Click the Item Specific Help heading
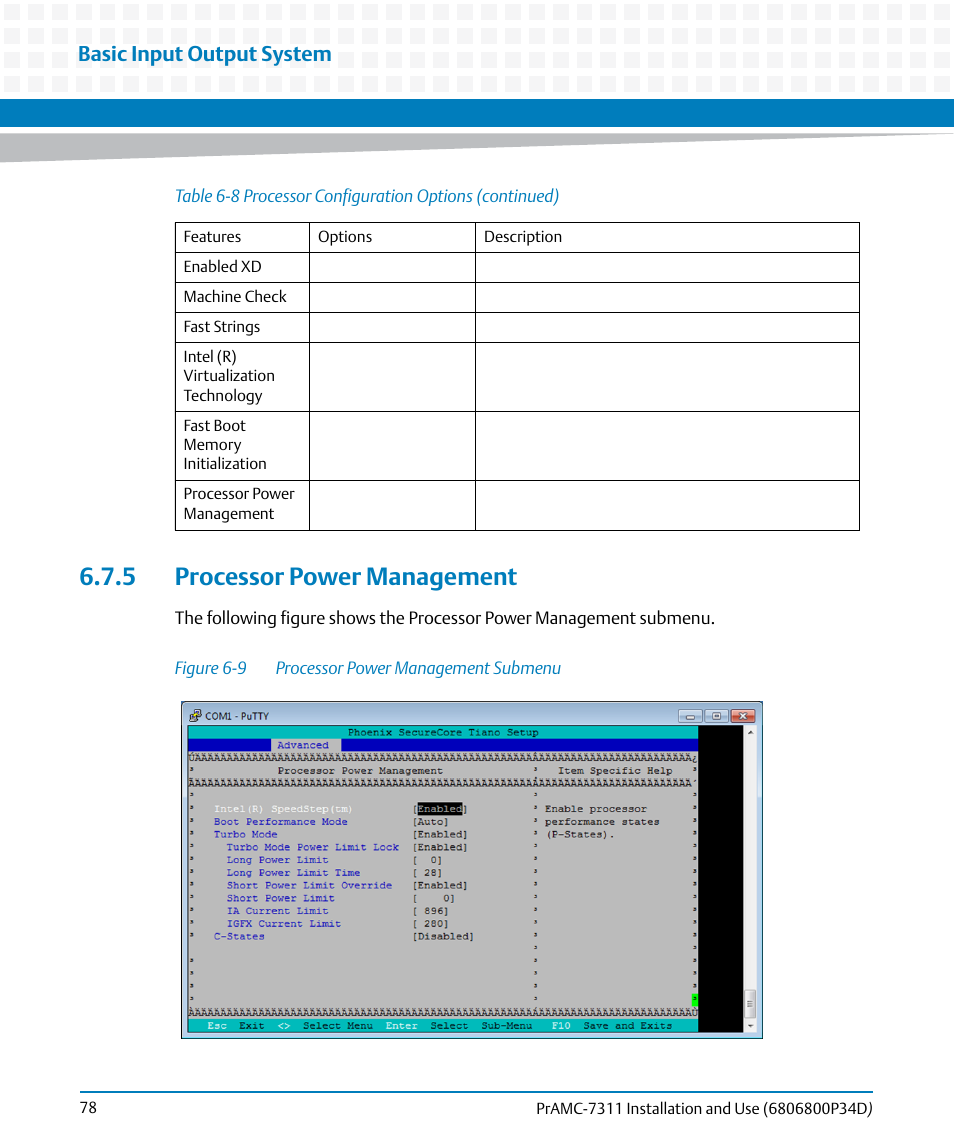Image resolution: width=954 pixels, height=1145 pixels. [615, 770]
